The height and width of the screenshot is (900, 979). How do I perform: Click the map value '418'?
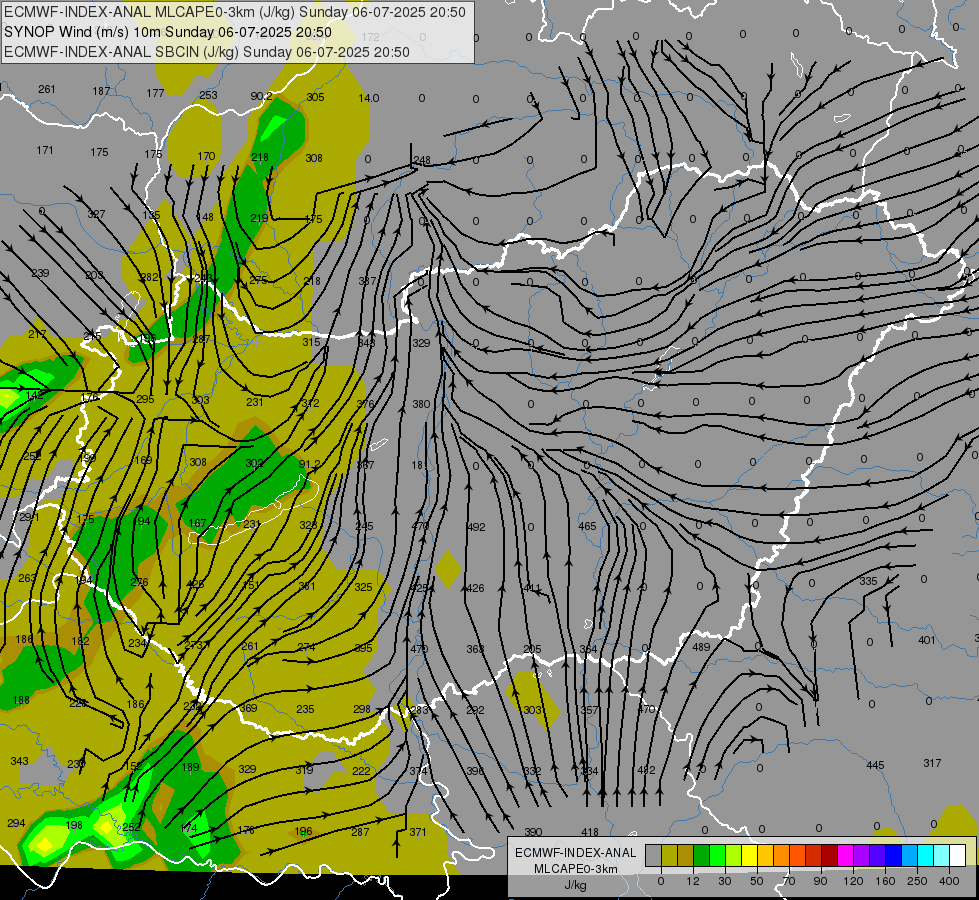[589, 832]
